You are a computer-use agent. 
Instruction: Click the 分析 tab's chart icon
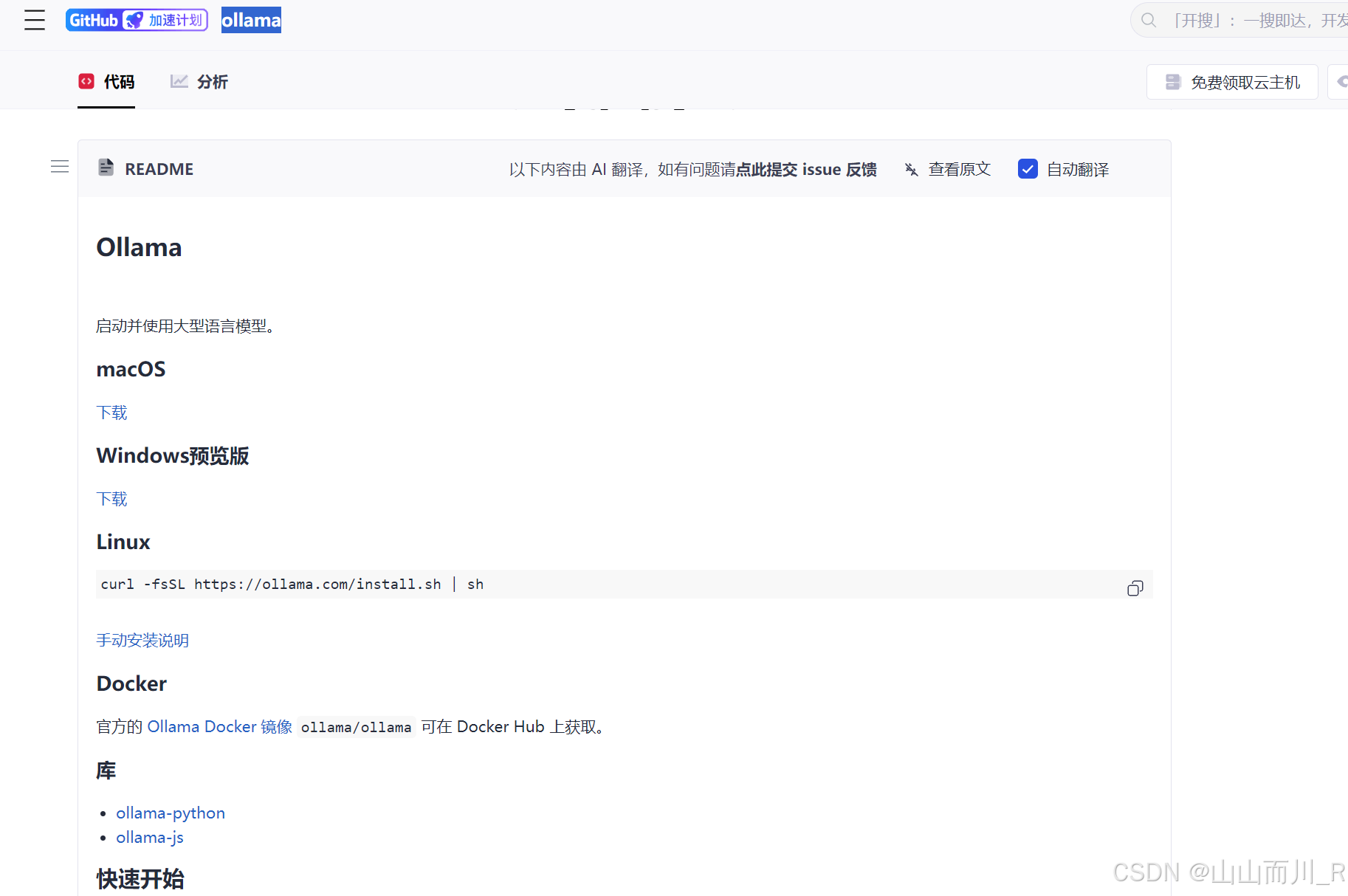pyautogui.click(x=179, y=81)
